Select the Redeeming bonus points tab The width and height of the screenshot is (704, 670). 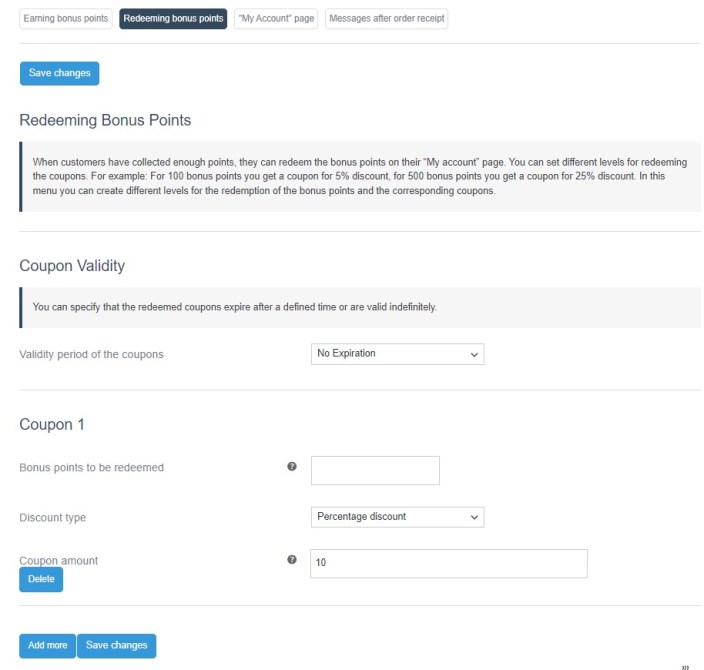pyautogui.click(x=173, y=19)
